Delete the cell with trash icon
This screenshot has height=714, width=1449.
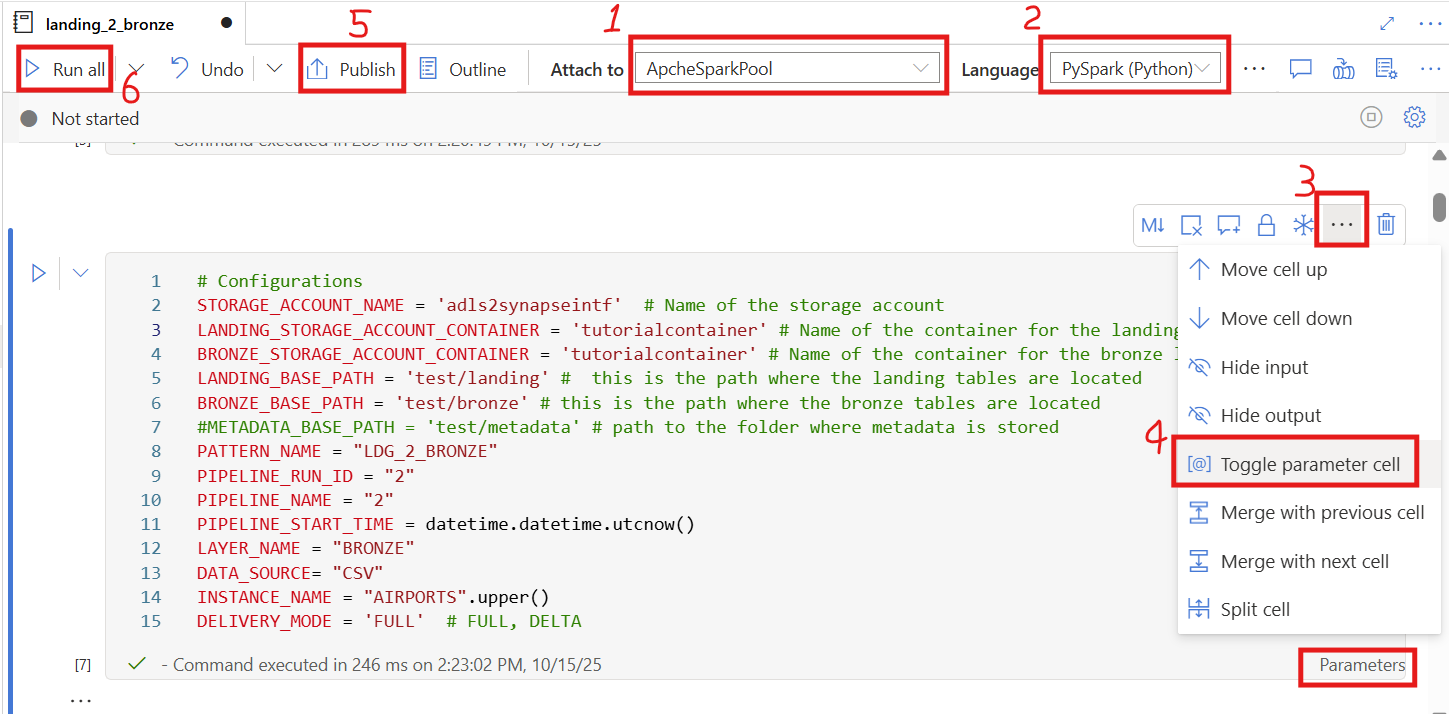pos(1386,225)
